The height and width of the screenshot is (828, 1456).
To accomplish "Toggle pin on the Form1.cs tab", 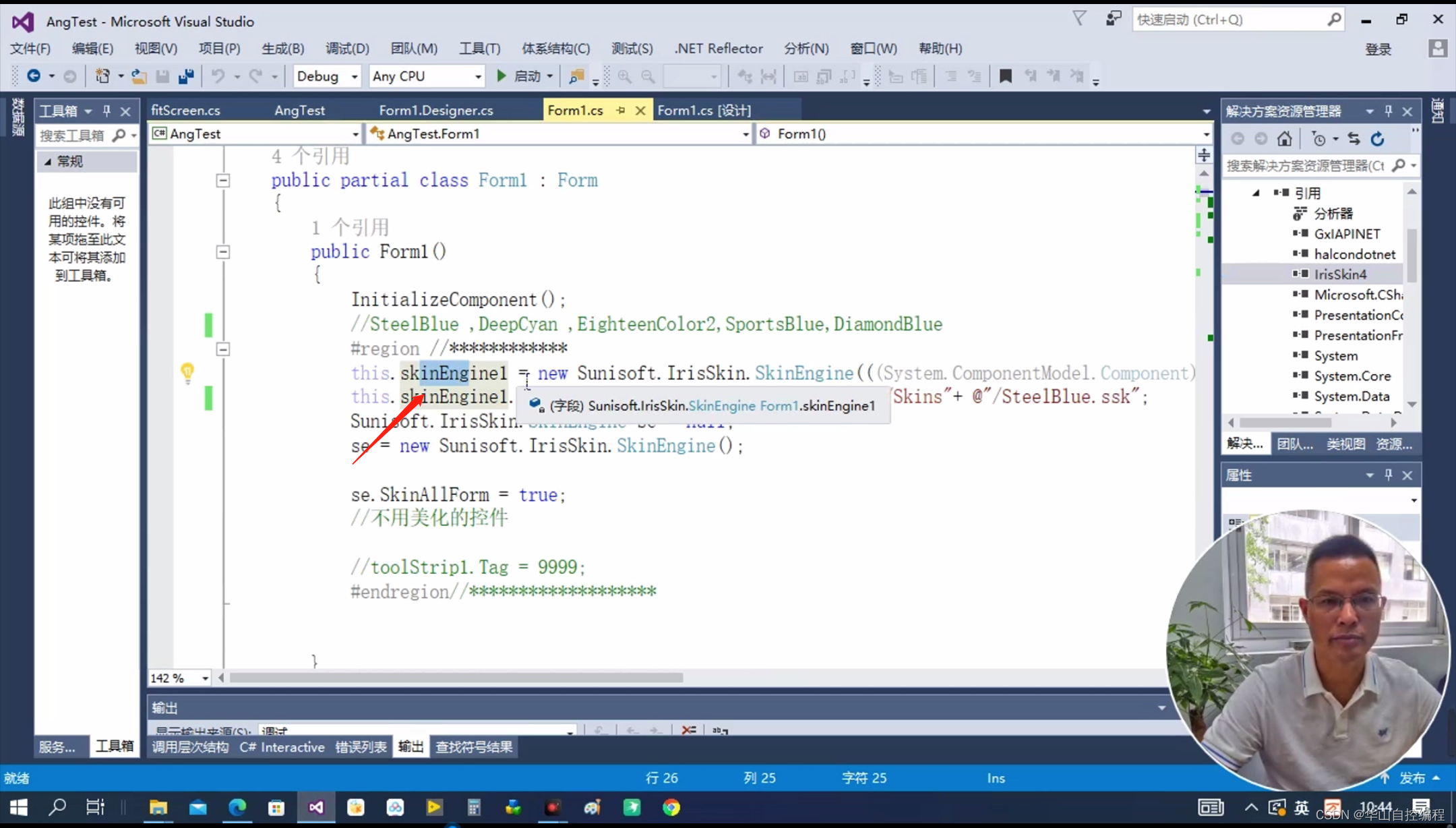I will (x=621, y=110).
